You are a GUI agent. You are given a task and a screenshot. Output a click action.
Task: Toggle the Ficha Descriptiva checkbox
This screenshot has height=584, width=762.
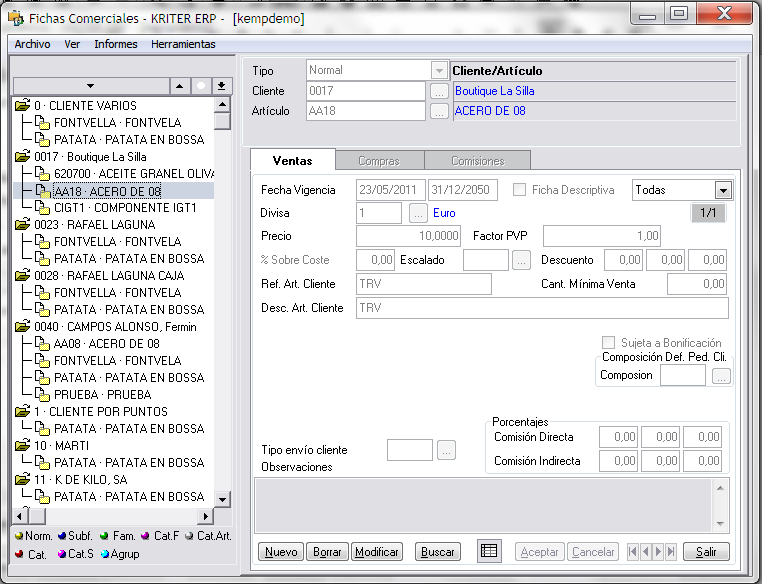tap(519, 190)
